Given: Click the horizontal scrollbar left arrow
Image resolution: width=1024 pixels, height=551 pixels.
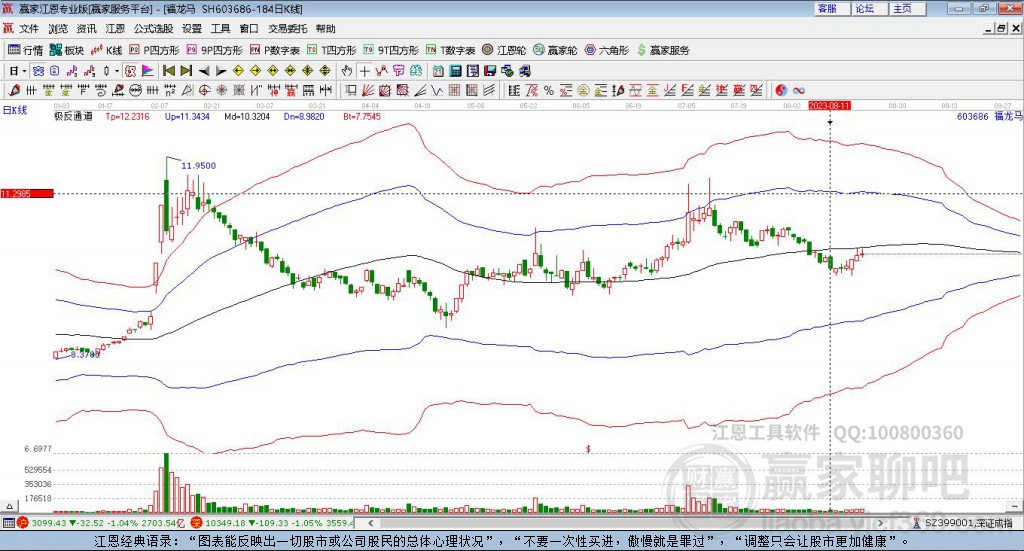Looking at the screenshot, I should [x=370, y=523].
